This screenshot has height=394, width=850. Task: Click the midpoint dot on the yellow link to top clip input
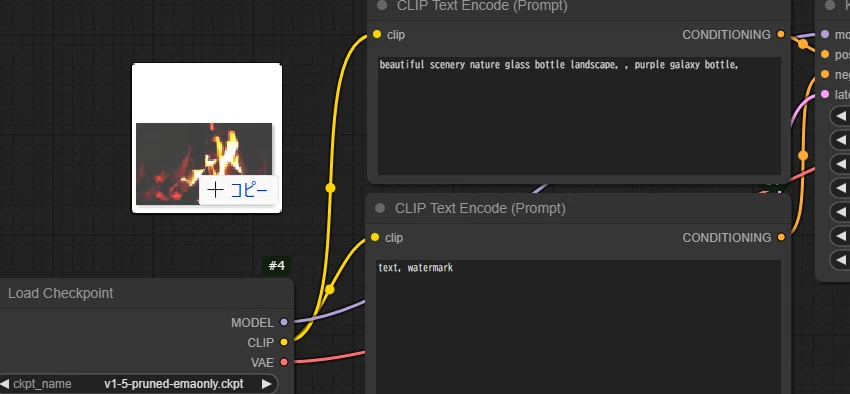point(330,188)
